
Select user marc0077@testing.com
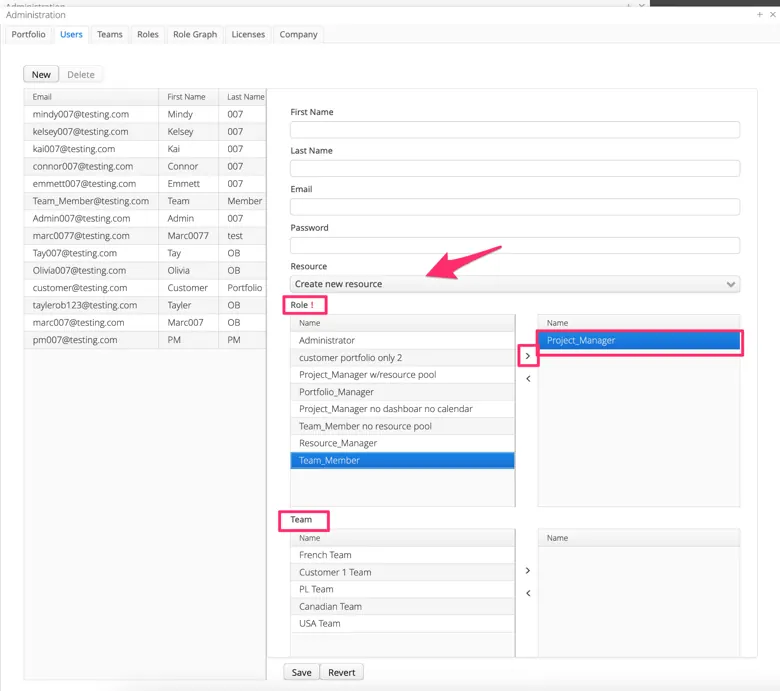[145, 236]
